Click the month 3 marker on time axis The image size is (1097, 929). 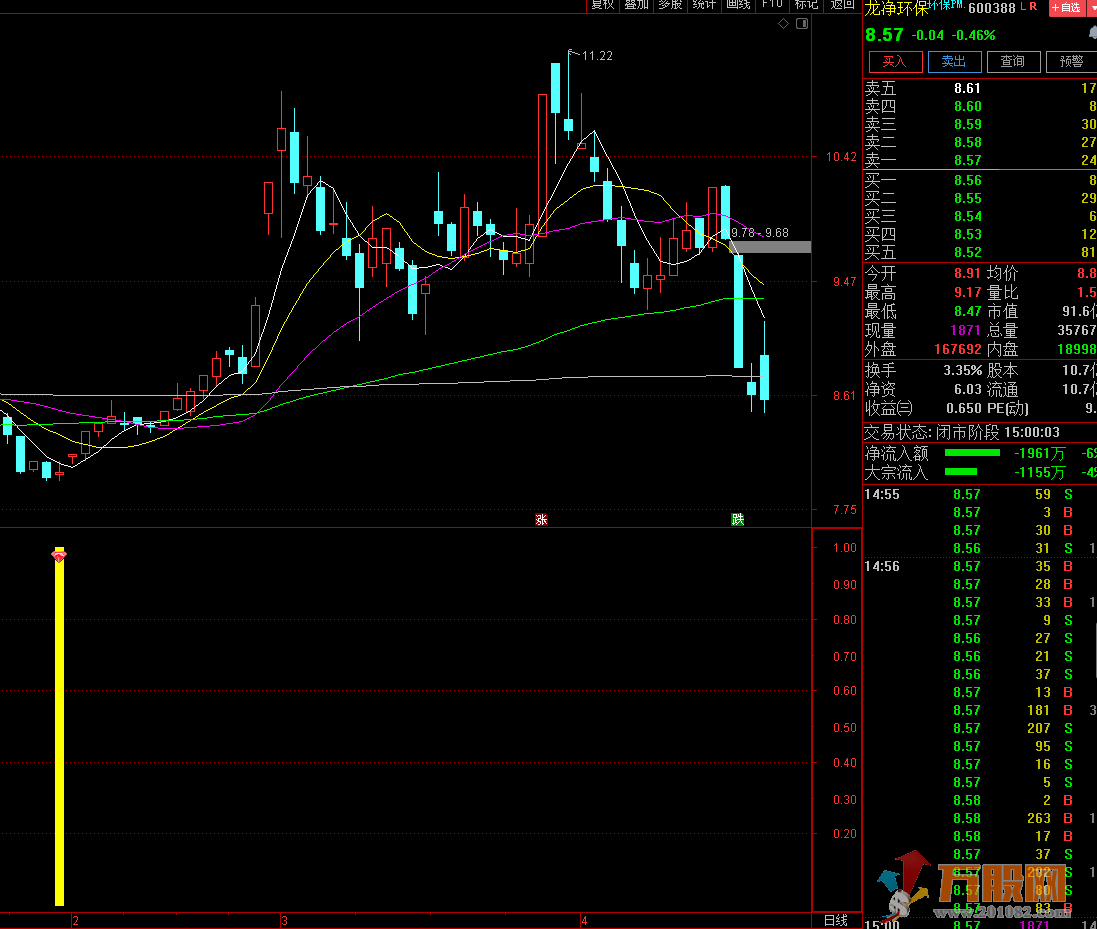(285, 921)
